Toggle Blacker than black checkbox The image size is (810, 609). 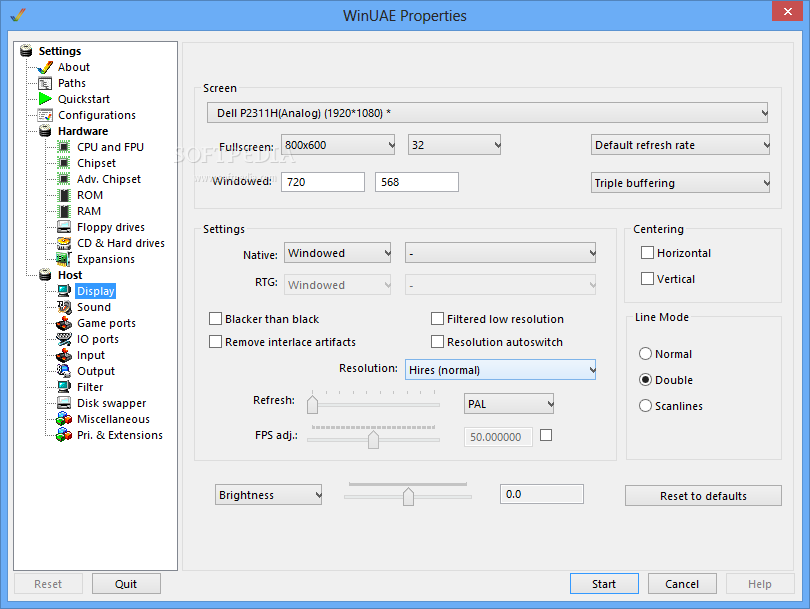pos(215,319)
